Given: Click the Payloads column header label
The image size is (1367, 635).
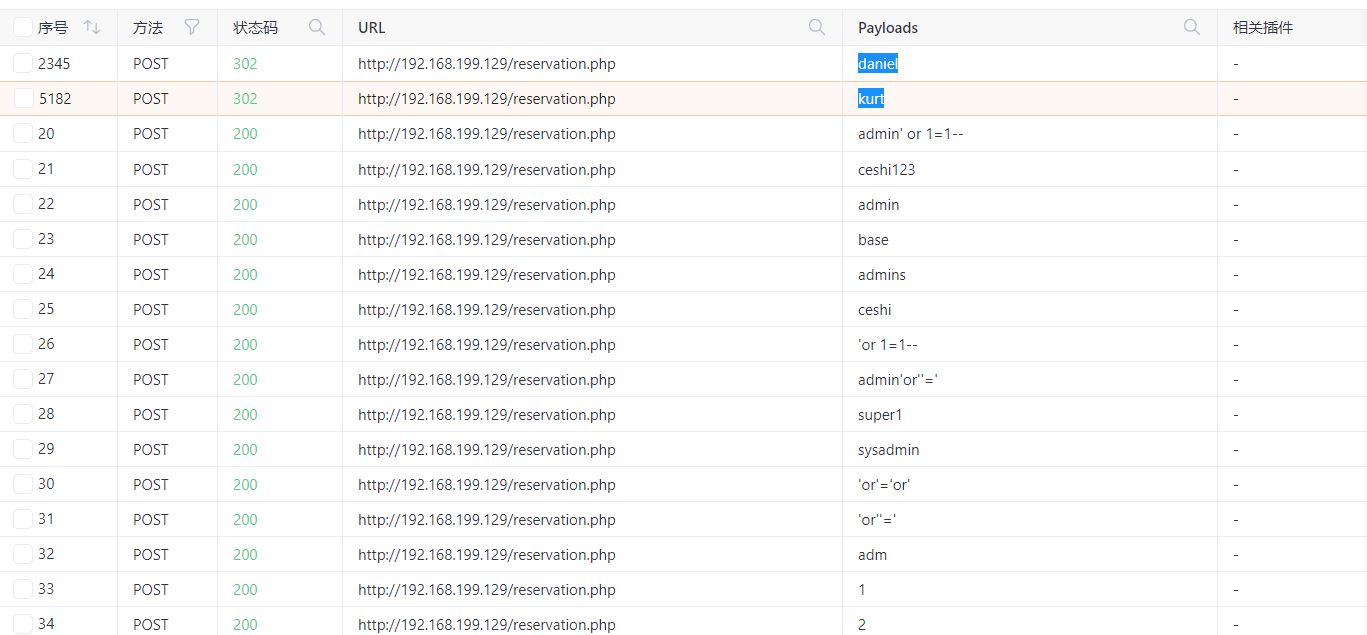Looking at the screenshot, I should pos(888,28).
